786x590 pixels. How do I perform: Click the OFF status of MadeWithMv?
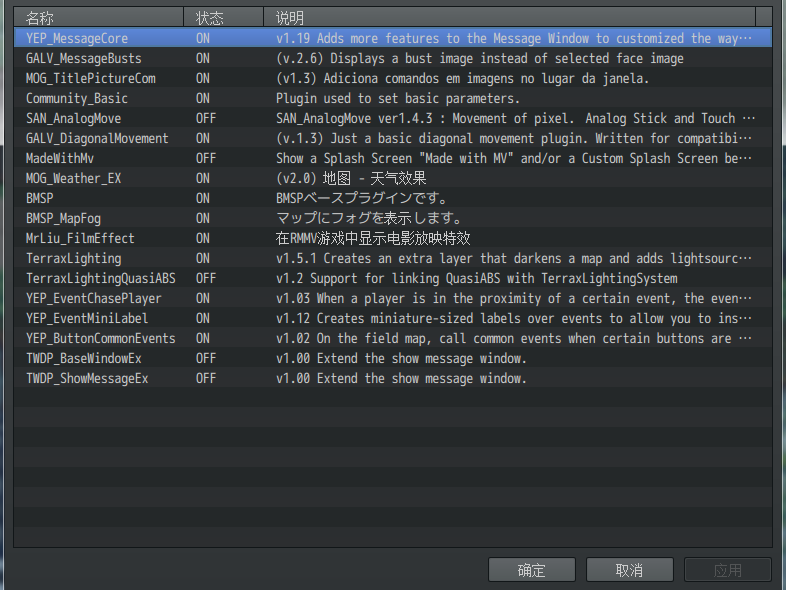click(x=206, y=158)
